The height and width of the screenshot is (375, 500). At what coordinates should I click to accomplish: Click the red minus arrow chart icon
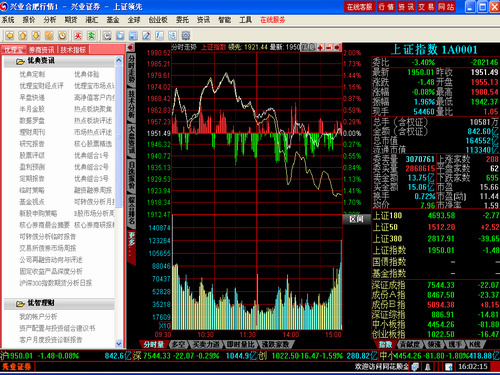[329, 47]
